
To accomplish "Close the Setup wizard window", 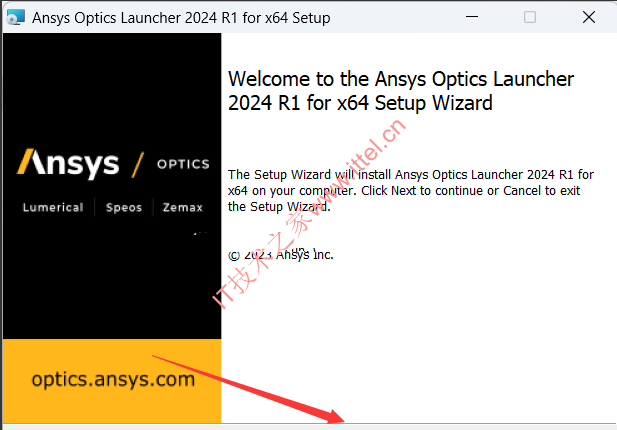I will pos(589,17).
